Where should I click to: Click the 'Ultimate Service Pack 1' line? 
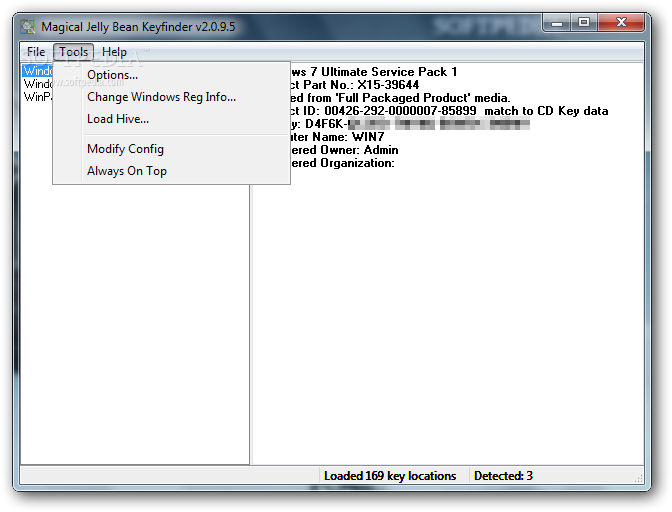pos(374,72)
